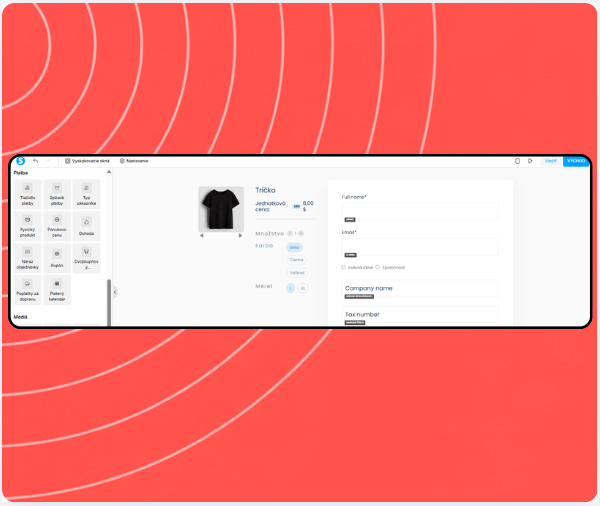
Task: Click the redo arrow icon
Action: 48,161
